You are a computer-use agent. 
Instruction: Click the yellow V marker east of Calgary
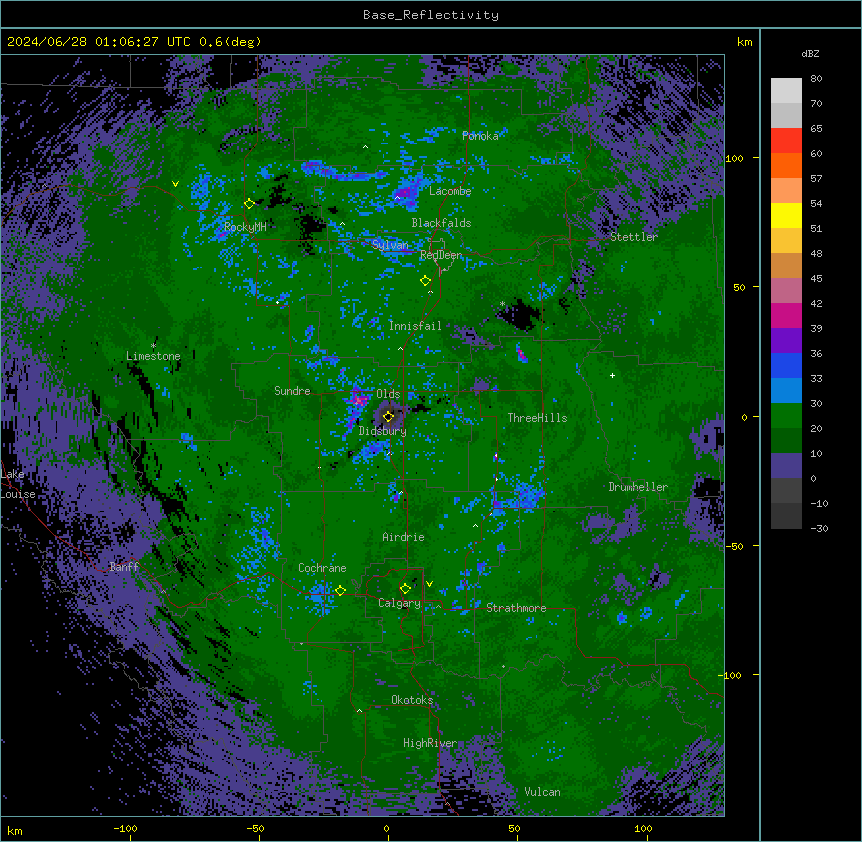coord(429,584)
